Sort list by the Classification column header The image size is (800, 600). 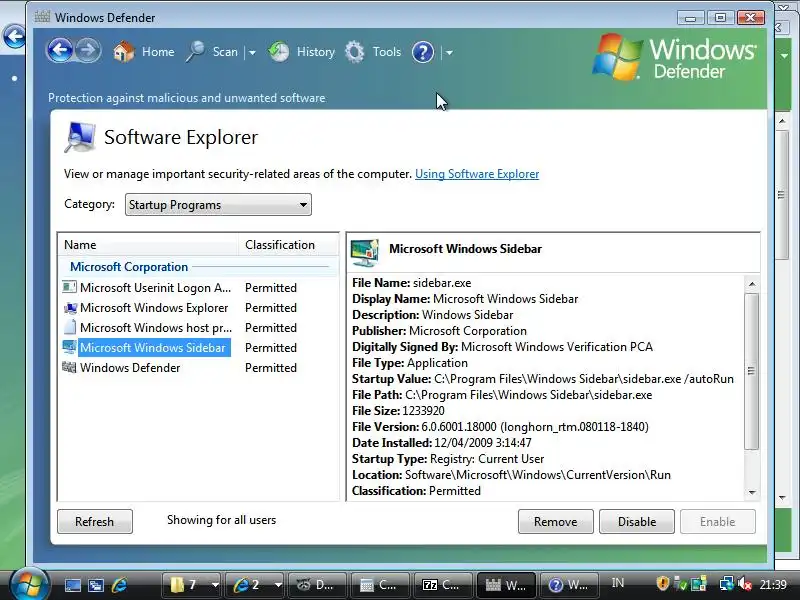288,245
